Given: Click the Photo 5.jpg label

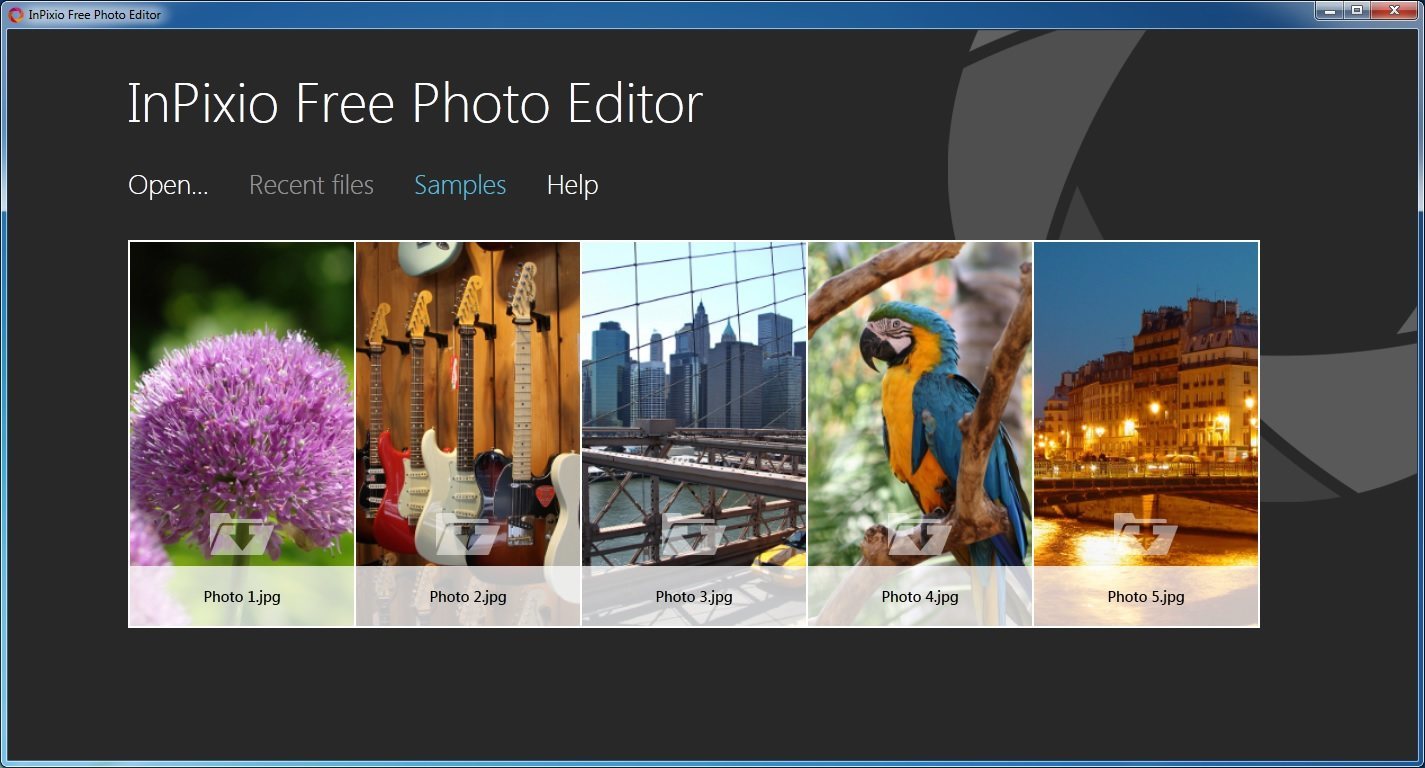Looking at the screenshot, I should point(1146,597).
